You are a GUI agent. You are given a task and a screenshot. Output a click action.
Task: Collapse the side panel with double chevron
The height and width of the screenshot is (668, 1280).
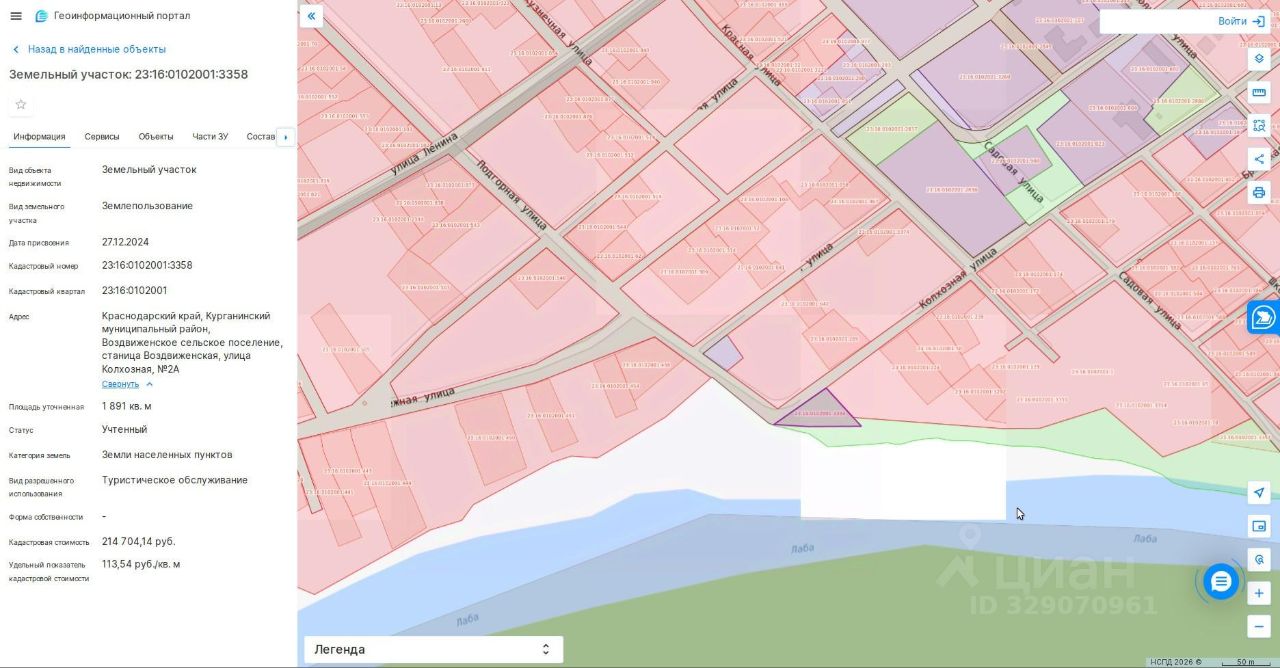pyautogui.click(x=311, y=16)
